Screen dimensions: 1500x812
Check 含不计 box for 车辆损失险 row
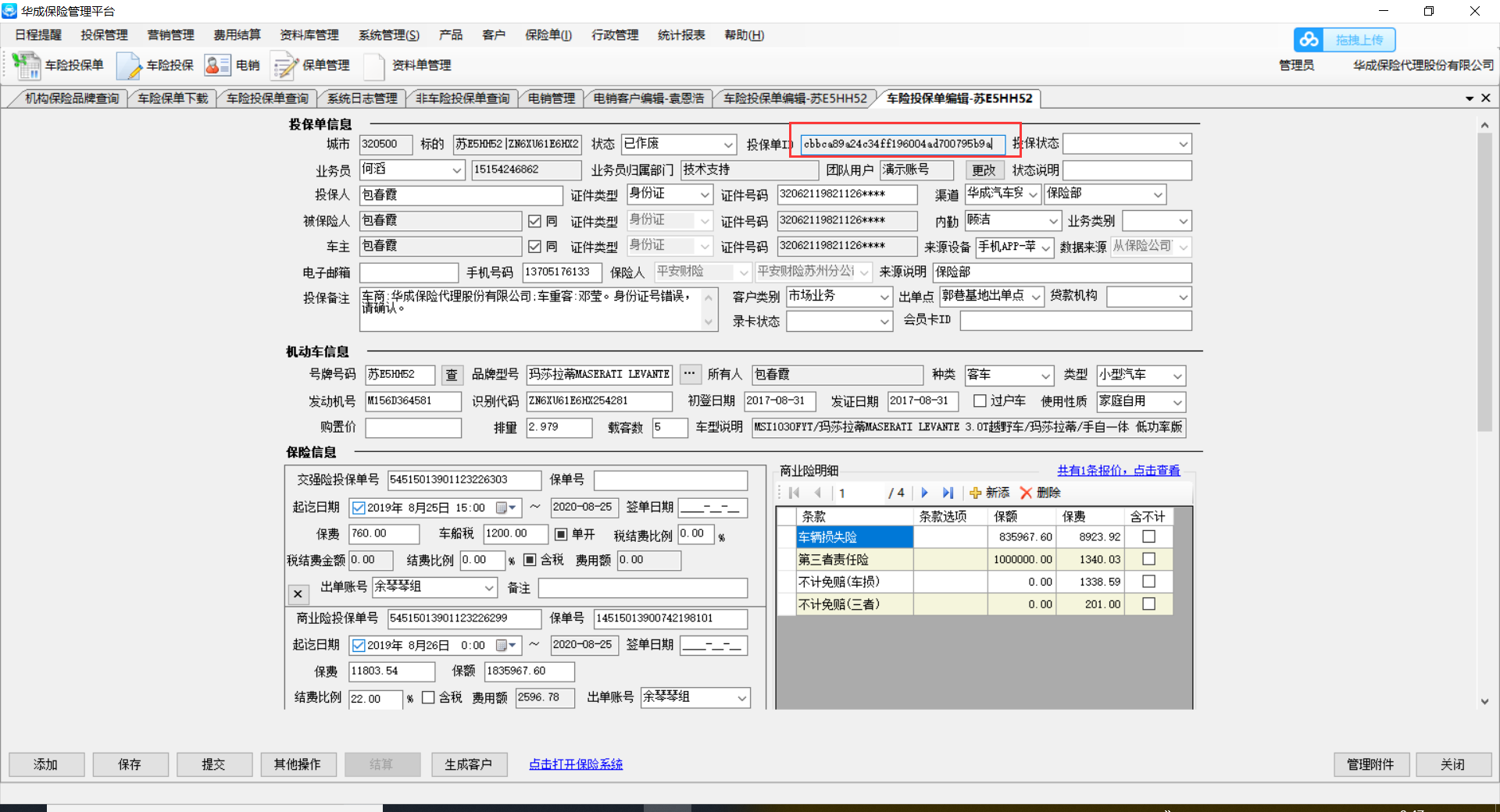pos(1148,536)
